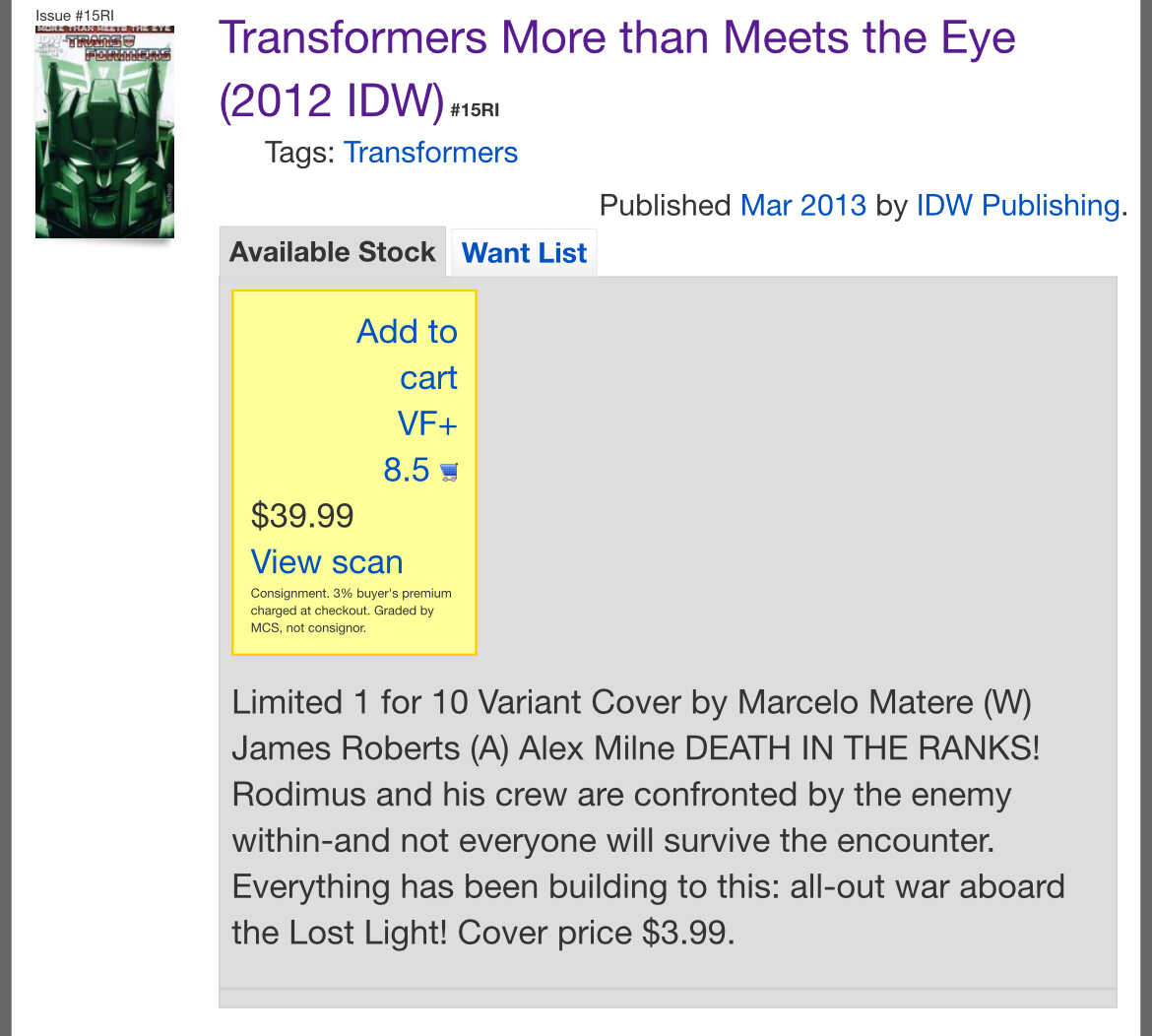Click the word Published
The width and height of the screenshot is (1152, 1036).
click(x=665, y=205)
